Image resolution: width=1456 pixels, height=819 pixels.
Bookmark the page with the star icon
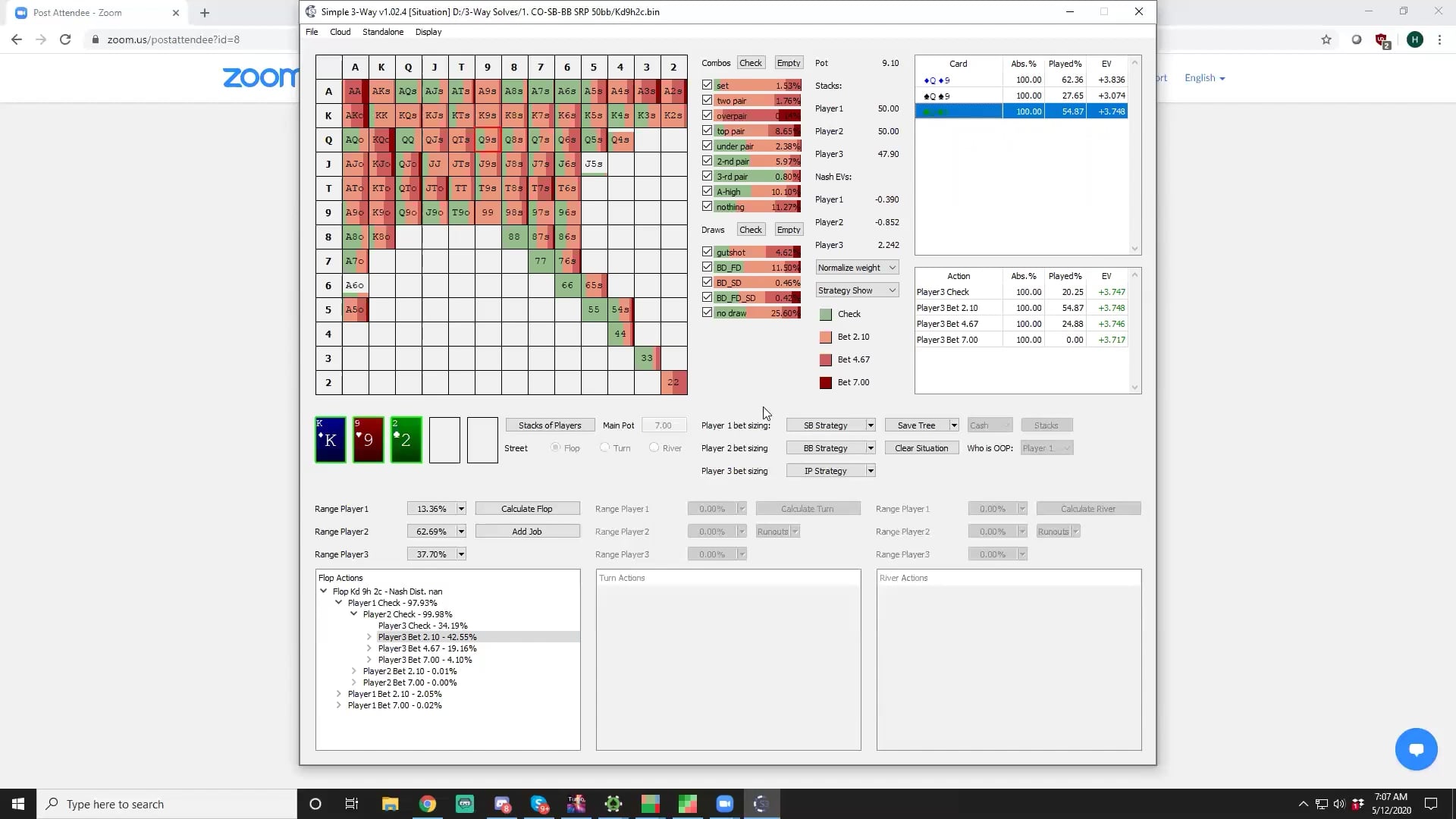point(1326,39)
